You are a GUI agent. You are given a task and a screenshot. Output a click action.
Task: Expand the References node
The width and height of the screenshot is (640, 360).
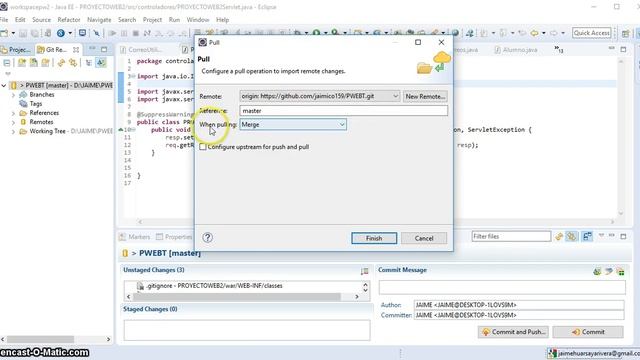pos(13,113)
